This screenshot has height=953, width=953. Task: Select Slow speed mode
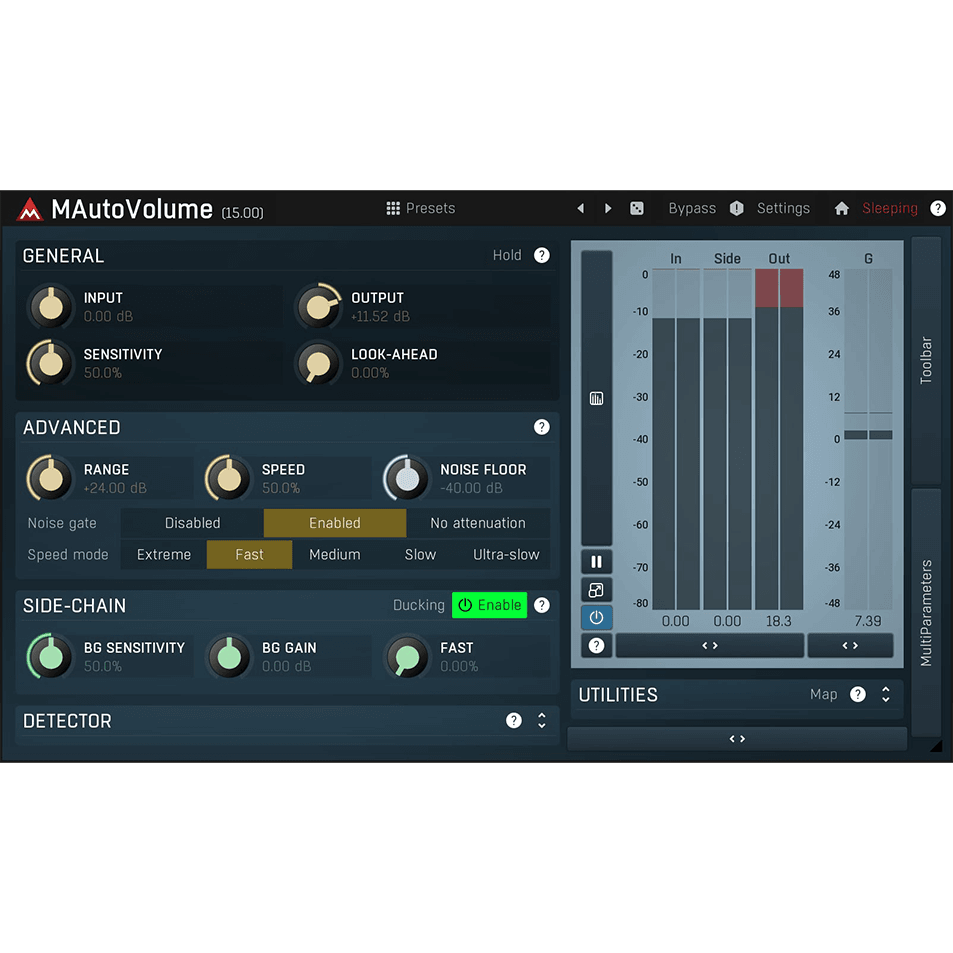point(421,555)
